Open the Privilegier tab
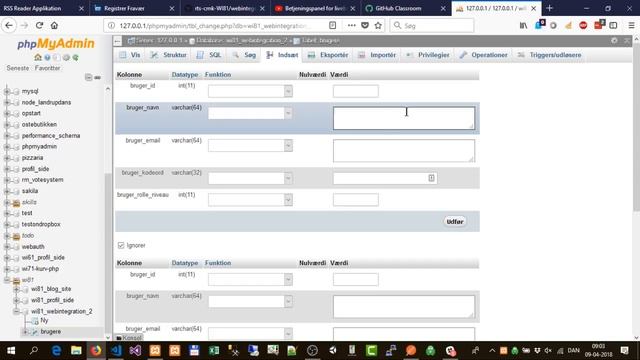 point(428,55)
